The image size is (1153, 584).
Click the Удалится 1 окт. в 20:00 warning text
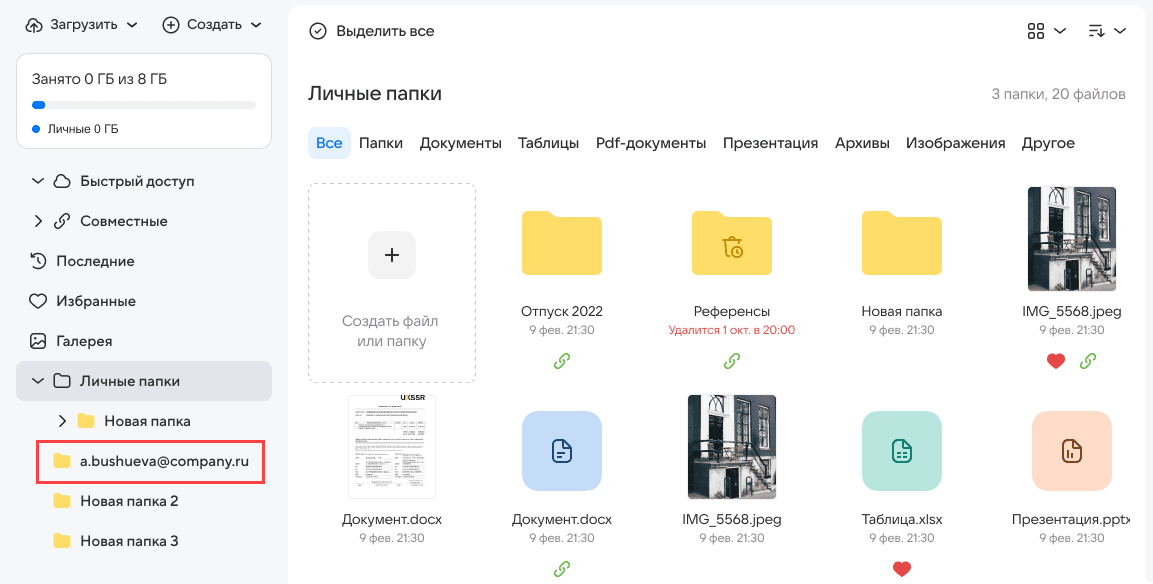pos(732,330)
